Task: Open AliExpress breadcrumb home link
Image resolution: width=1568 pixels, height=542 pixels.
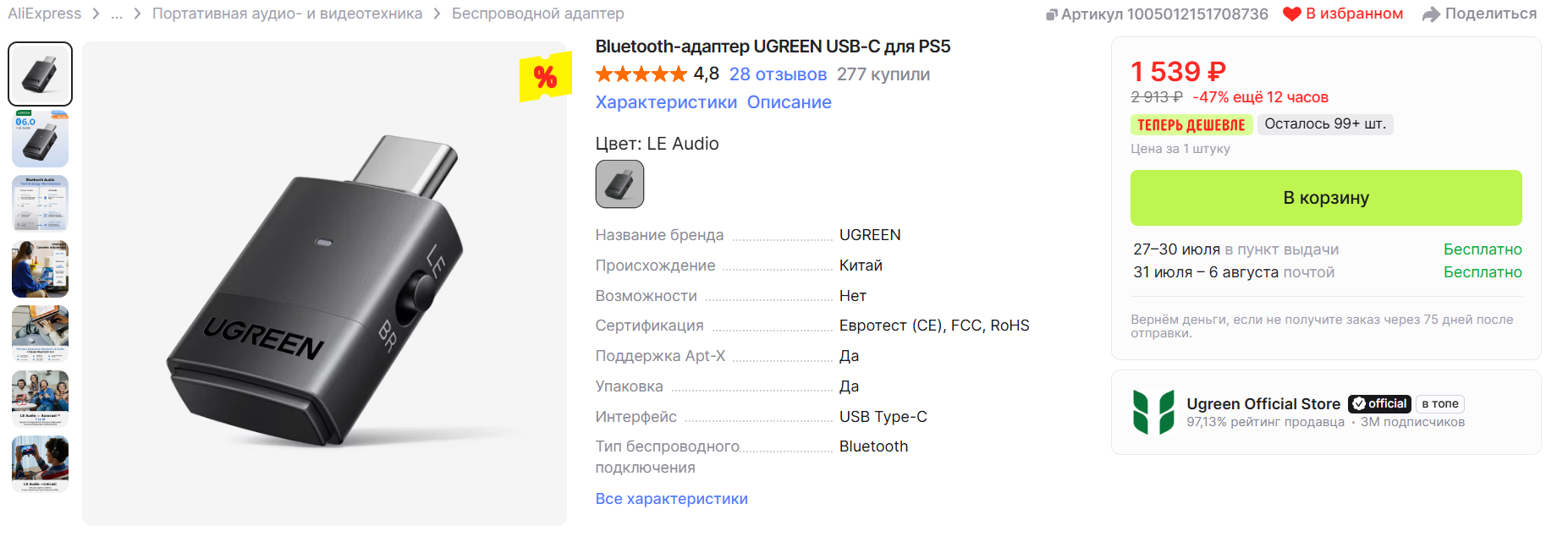Action: pos(45,14)
